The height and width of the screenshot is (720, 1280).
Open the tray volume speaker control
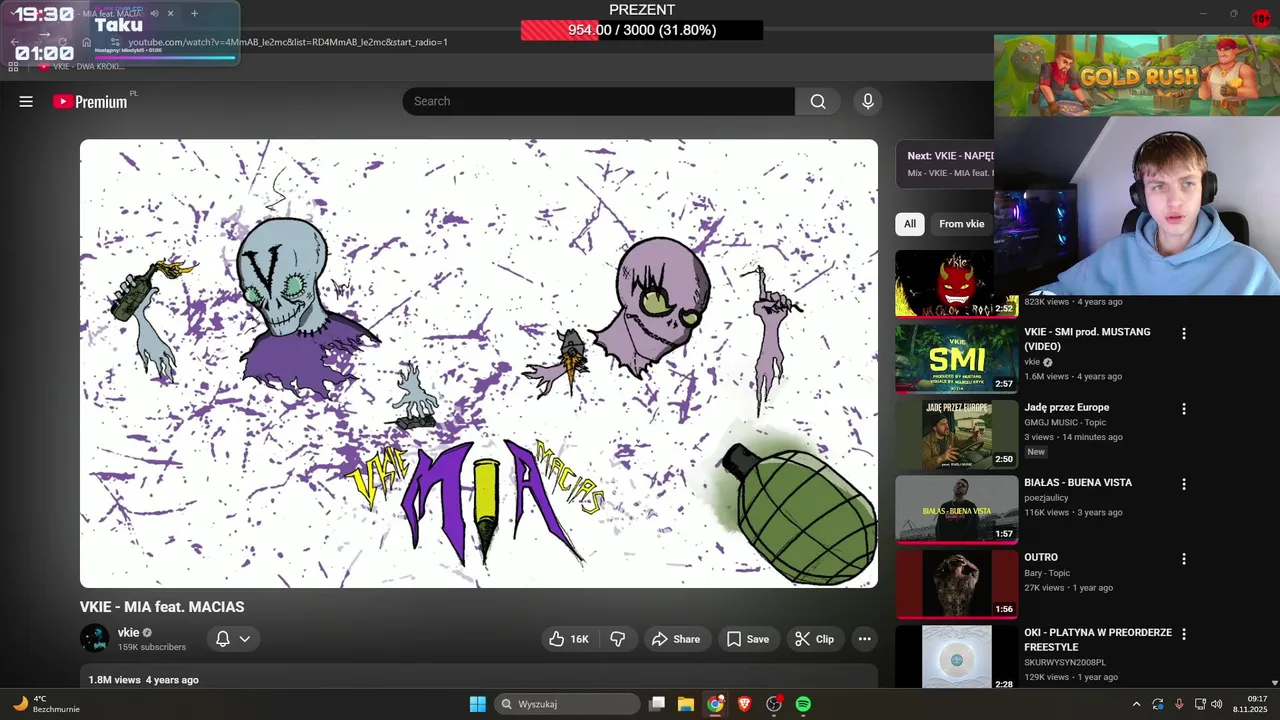(x=1217, y=704)
